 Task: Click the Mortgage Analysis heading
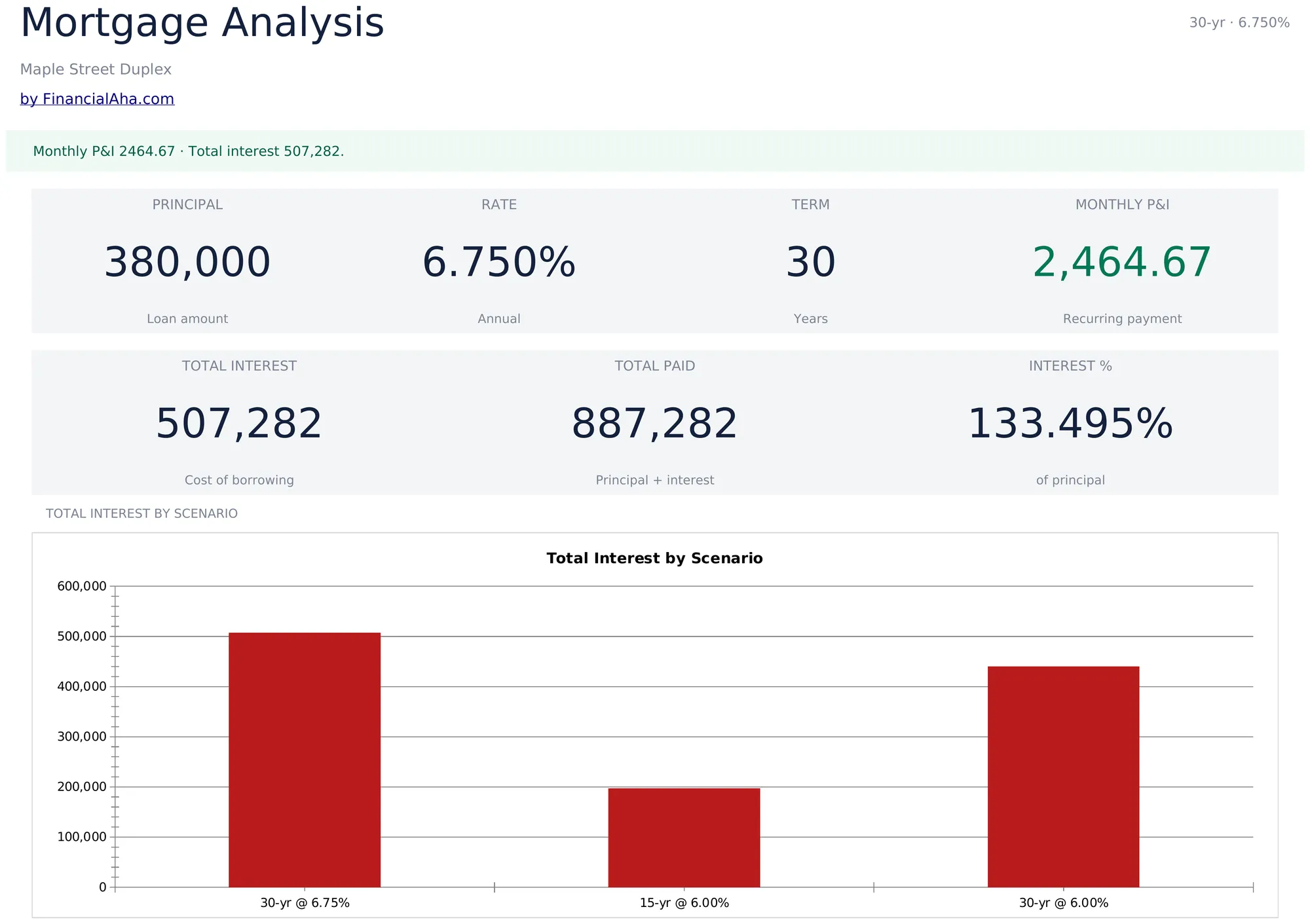pos(202,24)
